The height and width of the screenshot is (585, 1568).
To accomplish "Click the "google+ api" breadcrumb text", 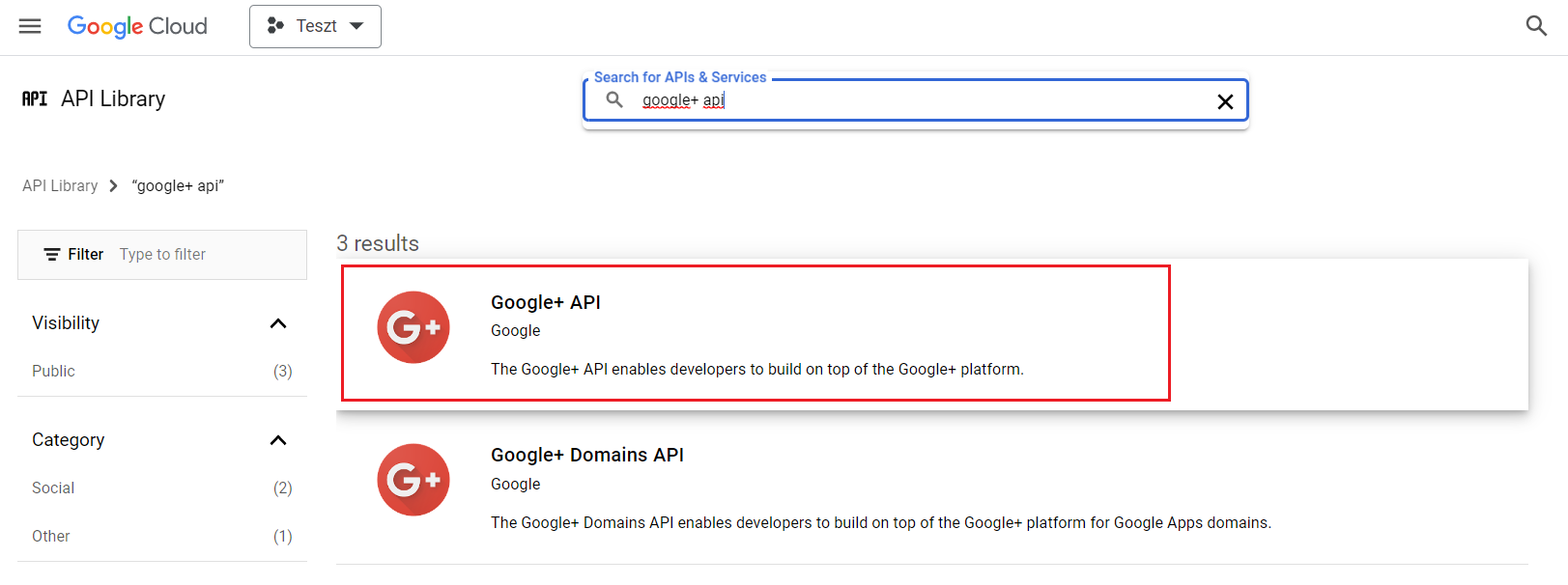I will click(178, 185).
